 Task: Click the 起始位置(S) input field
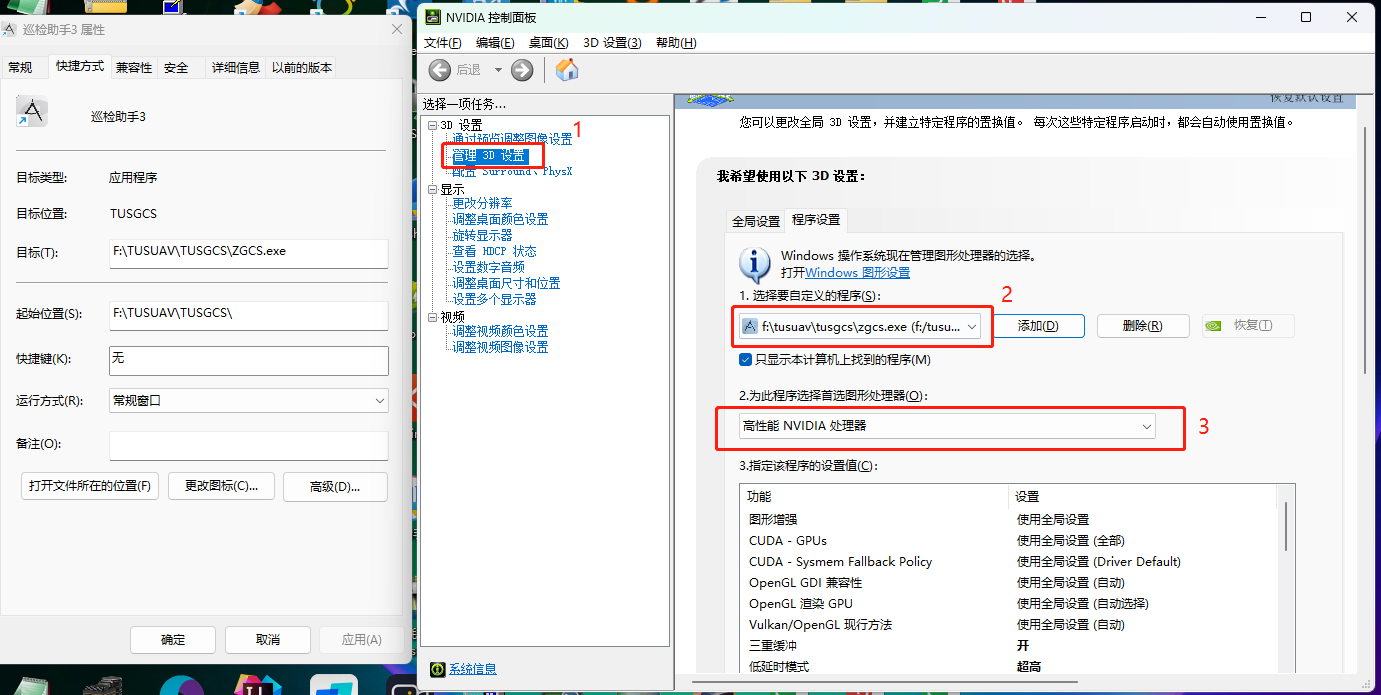pos(248,315)
